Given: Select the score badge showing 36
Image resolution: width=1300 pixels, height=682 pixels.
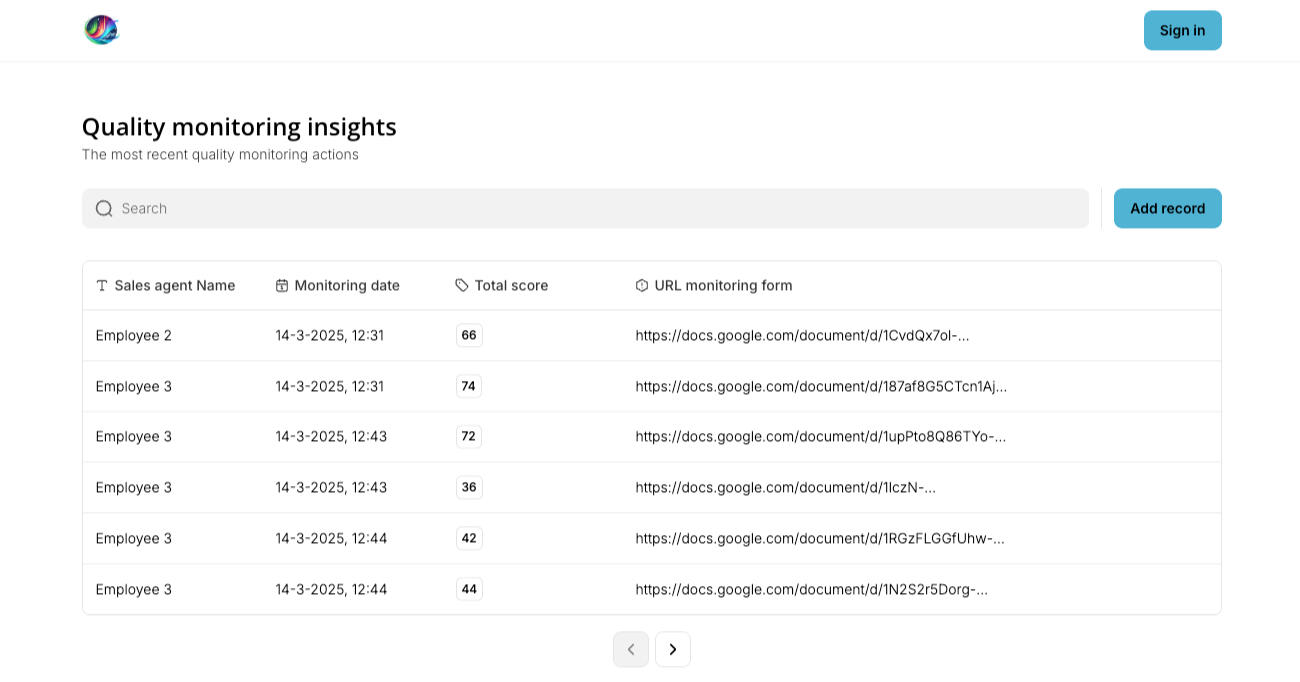Looking at the screenshot, I should 469,488.
